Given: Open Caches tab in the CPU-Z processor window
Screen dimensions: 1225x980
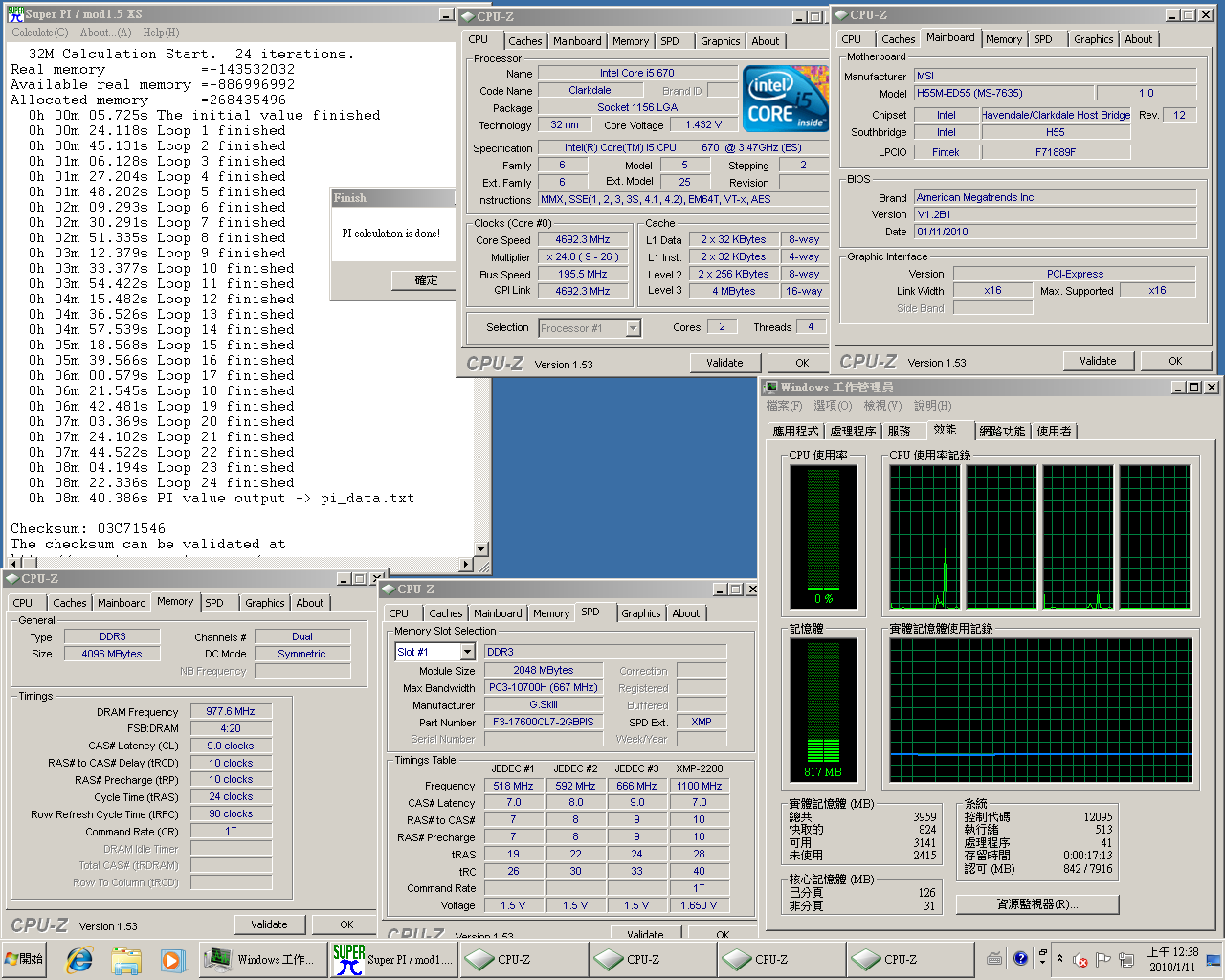Looking at the screenshot, I should pos(525,41).
